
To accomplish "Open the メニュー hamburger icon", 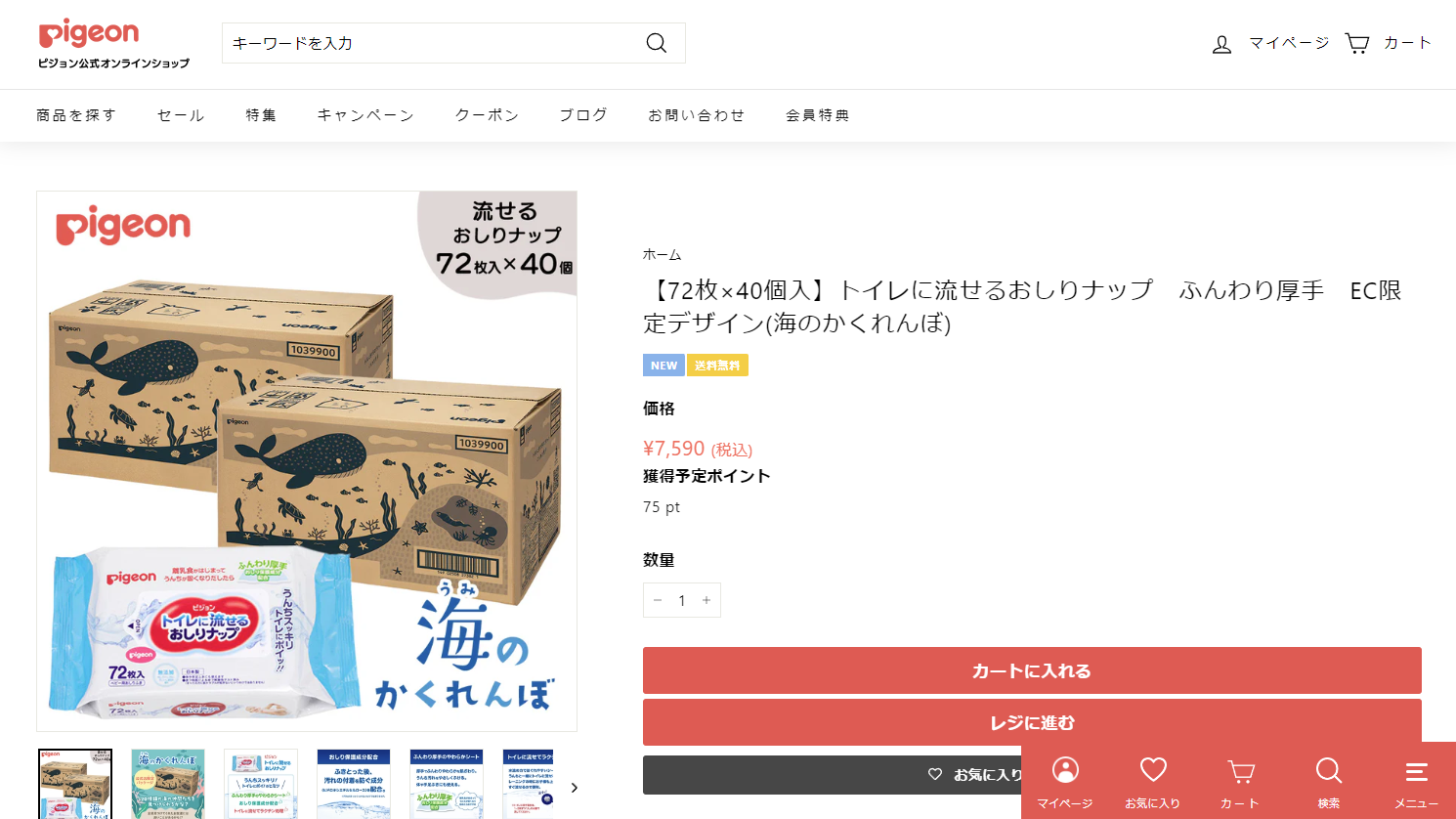I will [x=1417, y=781].
